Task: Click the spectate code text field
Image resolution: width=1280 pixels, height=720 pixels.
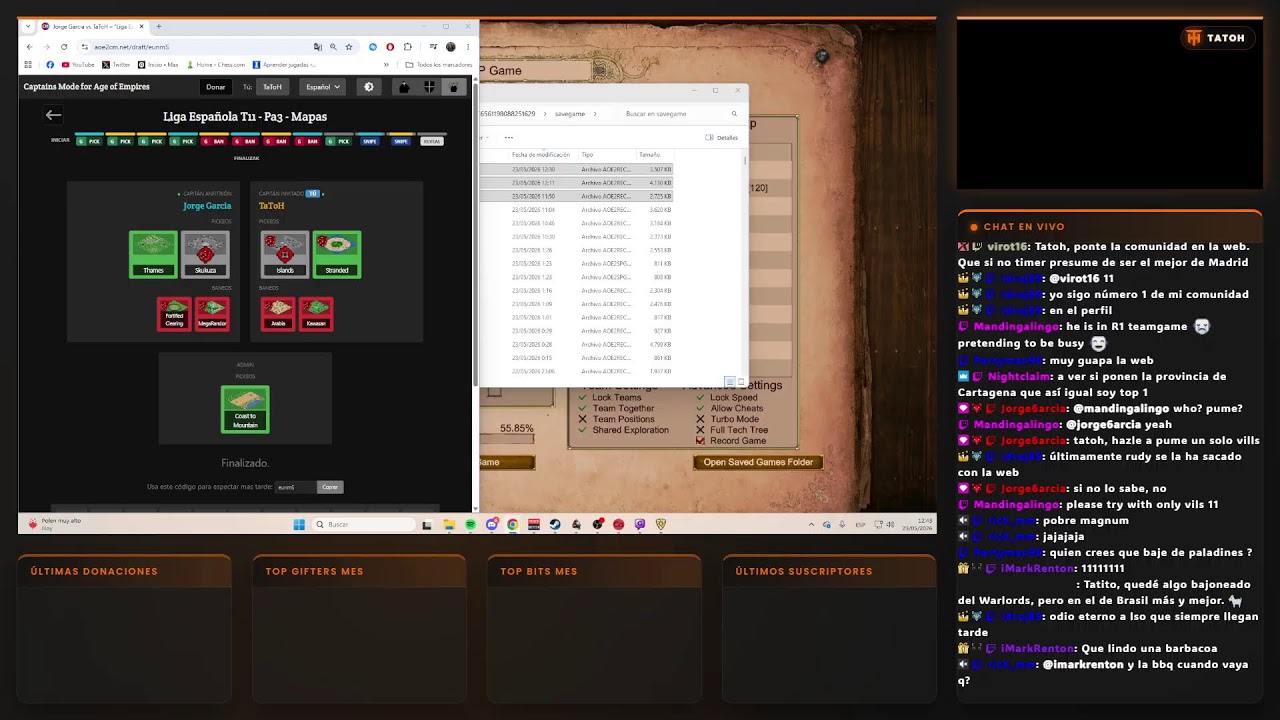Action: pyautogui.click(x=295, y=487)
